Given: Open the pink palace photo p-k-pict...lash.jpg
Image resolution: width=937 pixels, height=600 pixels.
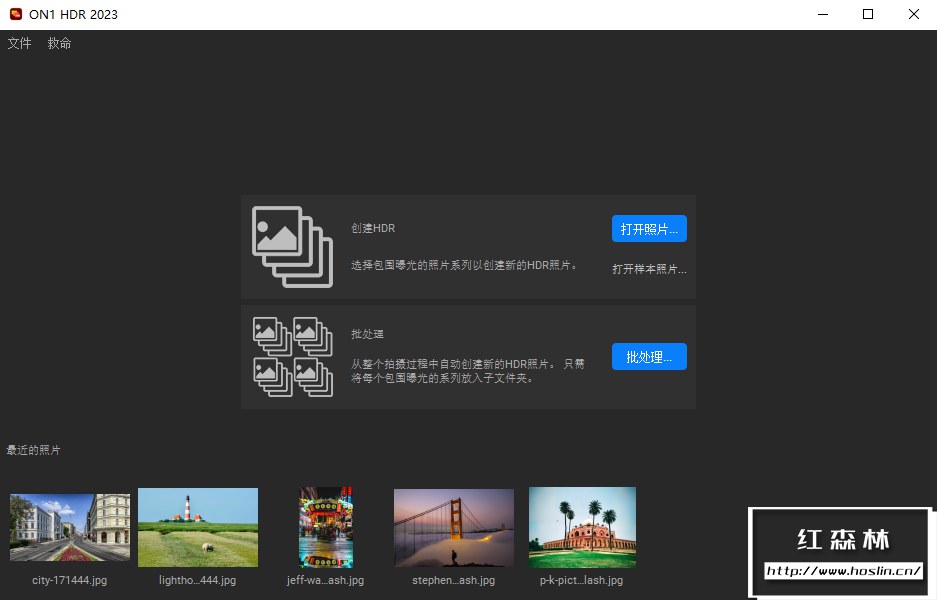Looking at the screenshot, I should (x=581, y=526).
